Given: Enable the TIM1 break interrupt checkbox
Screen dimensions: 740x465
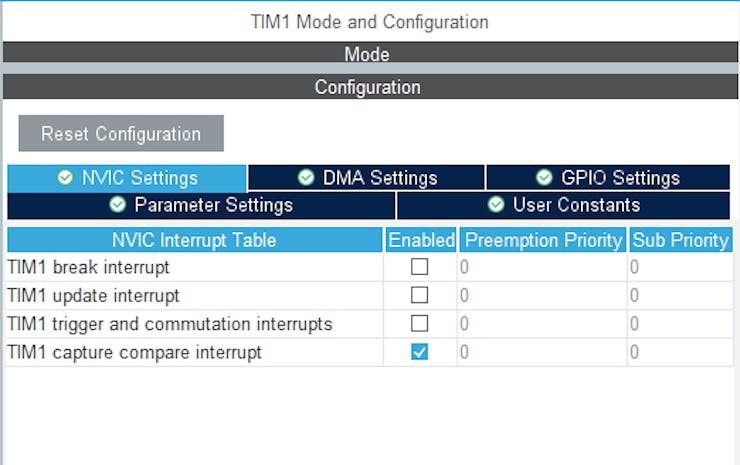Looking at the screenshot, I should [420, 267].
